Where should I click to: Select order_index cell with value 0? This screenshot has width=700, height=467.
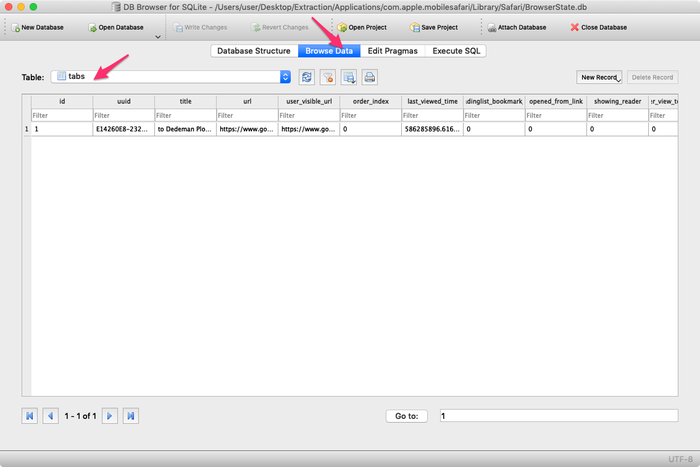click(x=371, y=129)
